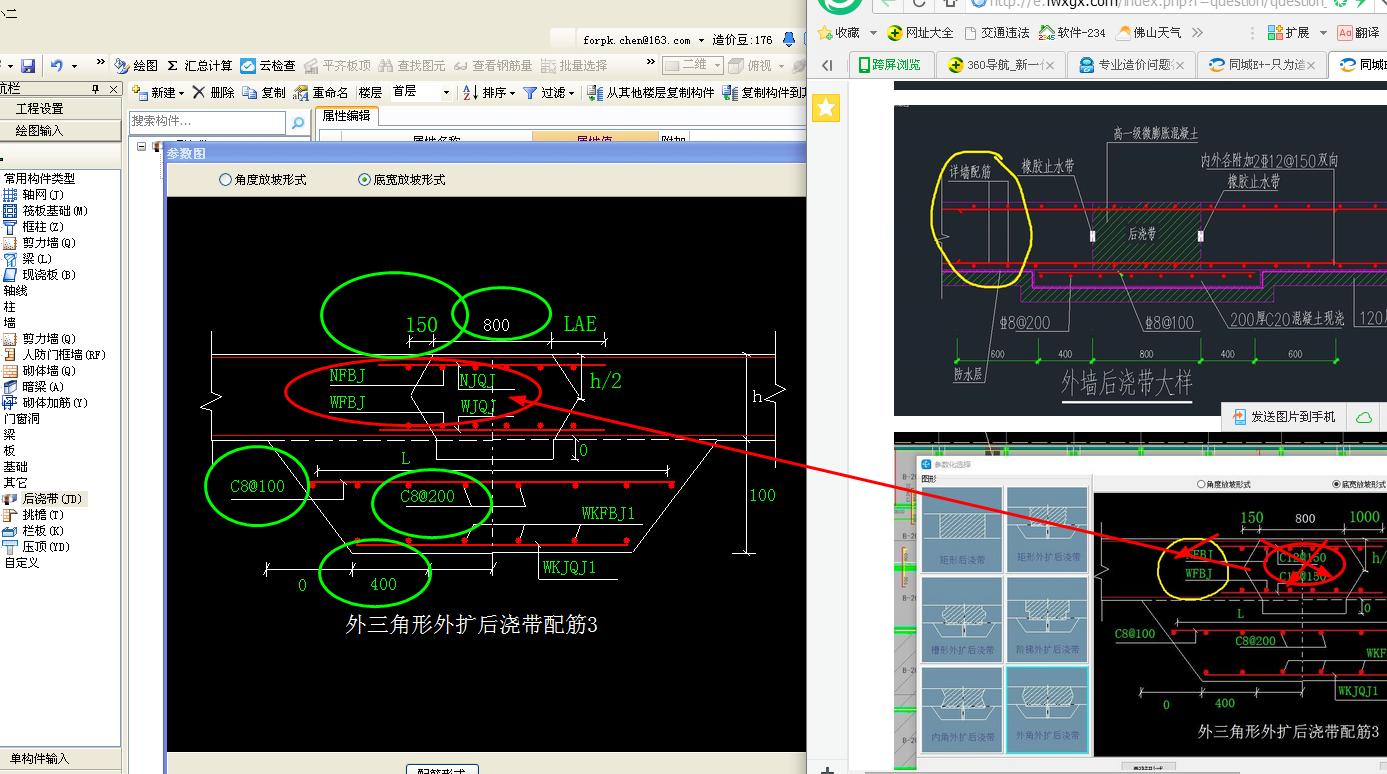This screenshot has width=1387, height=774.
Task: Click the undo arrow icon
Action: click(57, 66)
